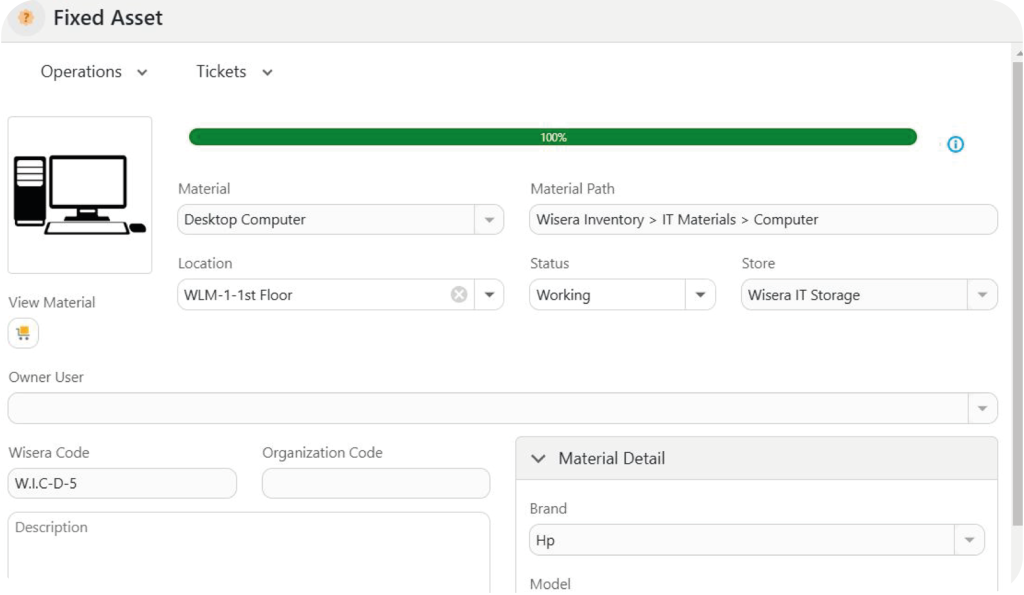Click the vertical scrollbar on the right
1024x595 pixels.
coord(1017,294)
